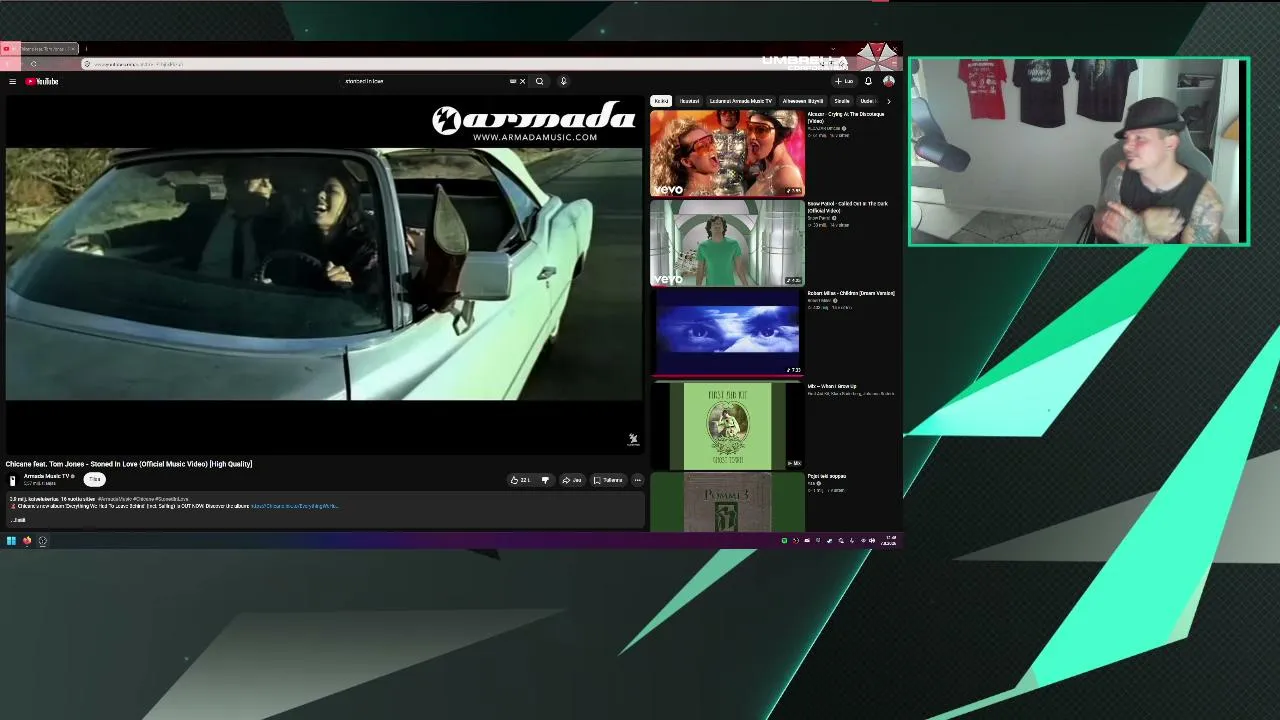Click the Snow Patrol video title text
The width and height of the screenshot is (1280, 720).
847,207
